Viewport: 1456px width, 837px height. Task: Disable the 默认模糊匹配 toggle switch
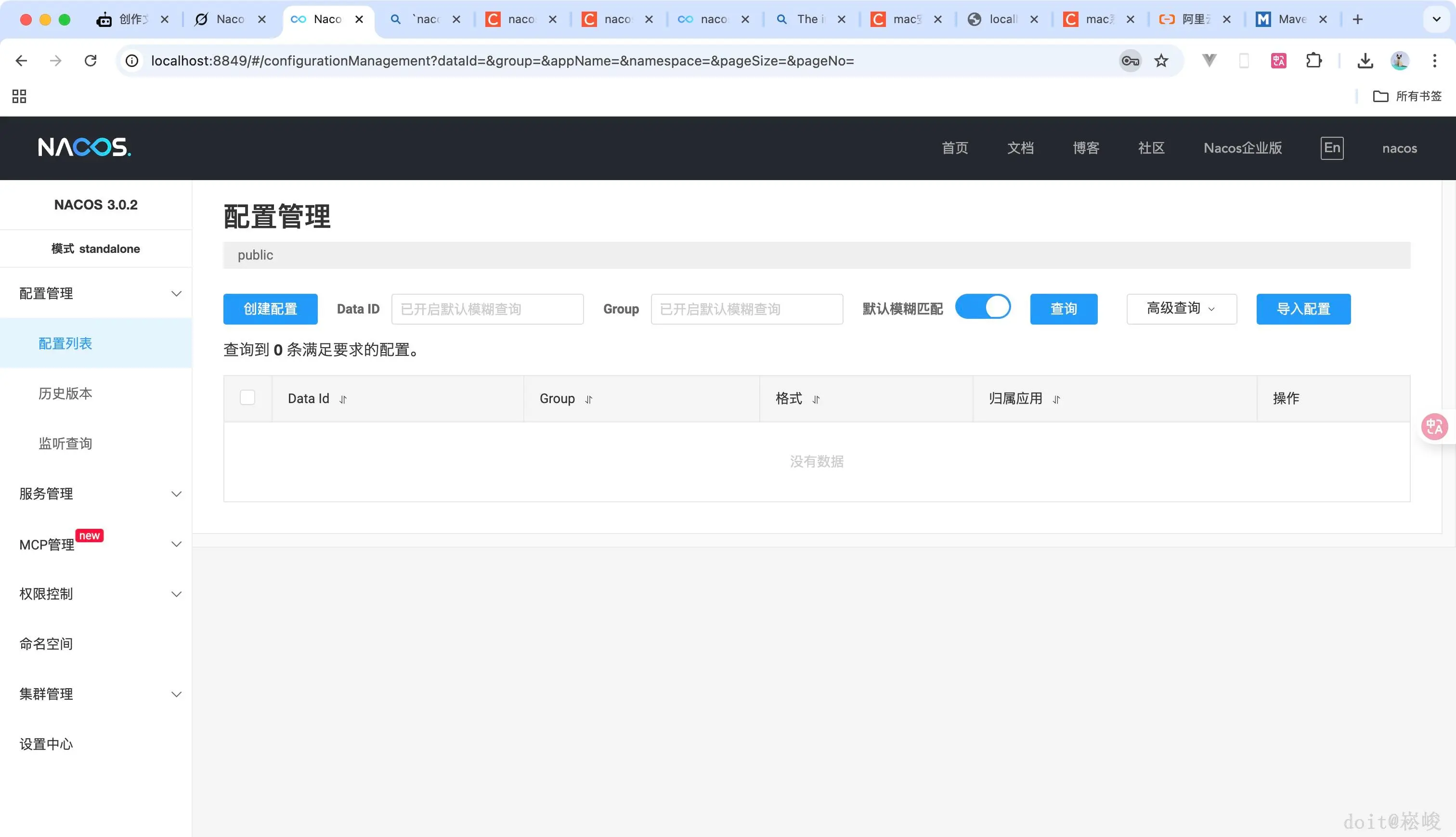point(983,307)
